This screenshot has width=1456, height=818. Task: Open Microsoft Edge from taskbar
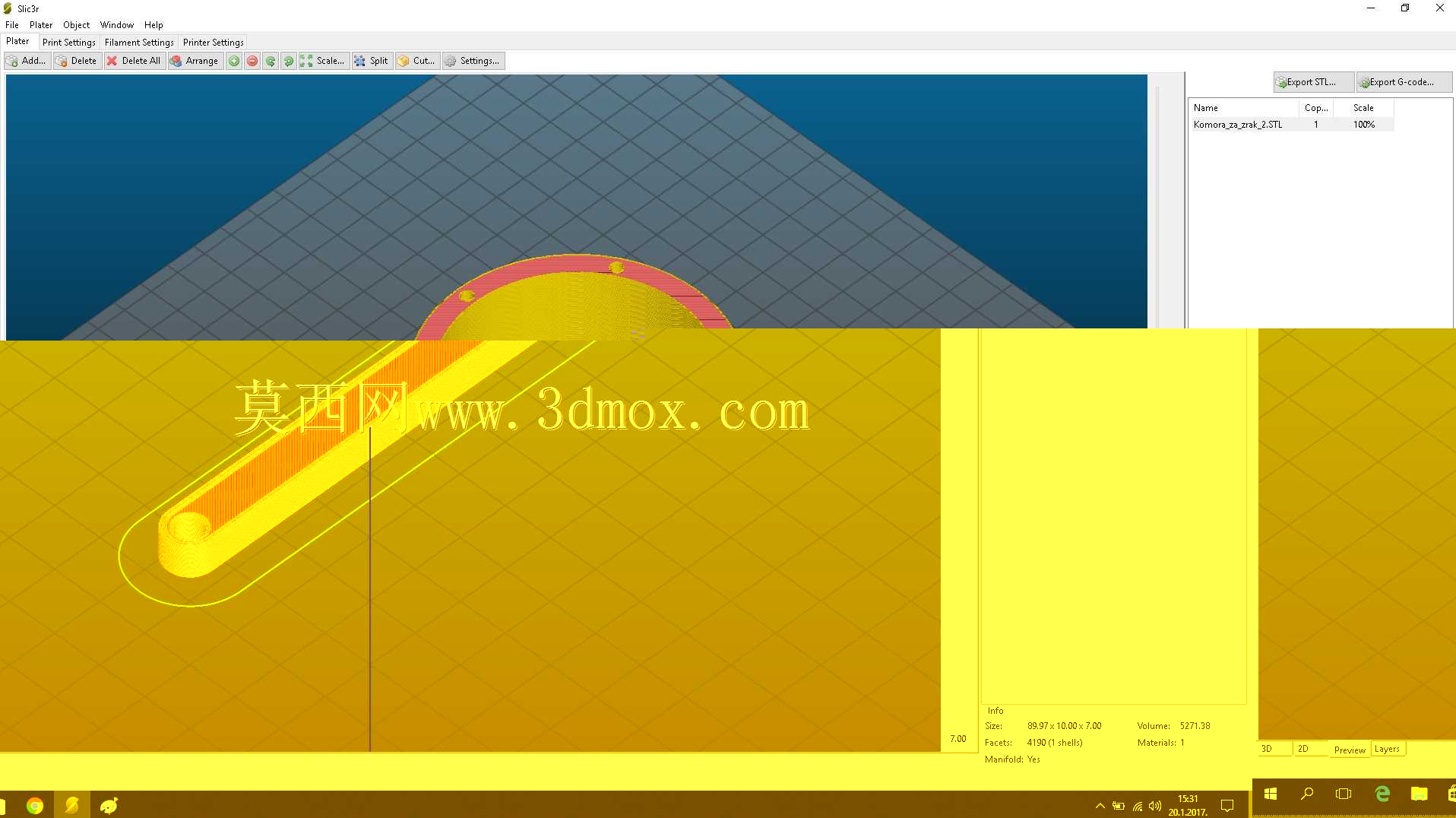tap(1382, 794)
